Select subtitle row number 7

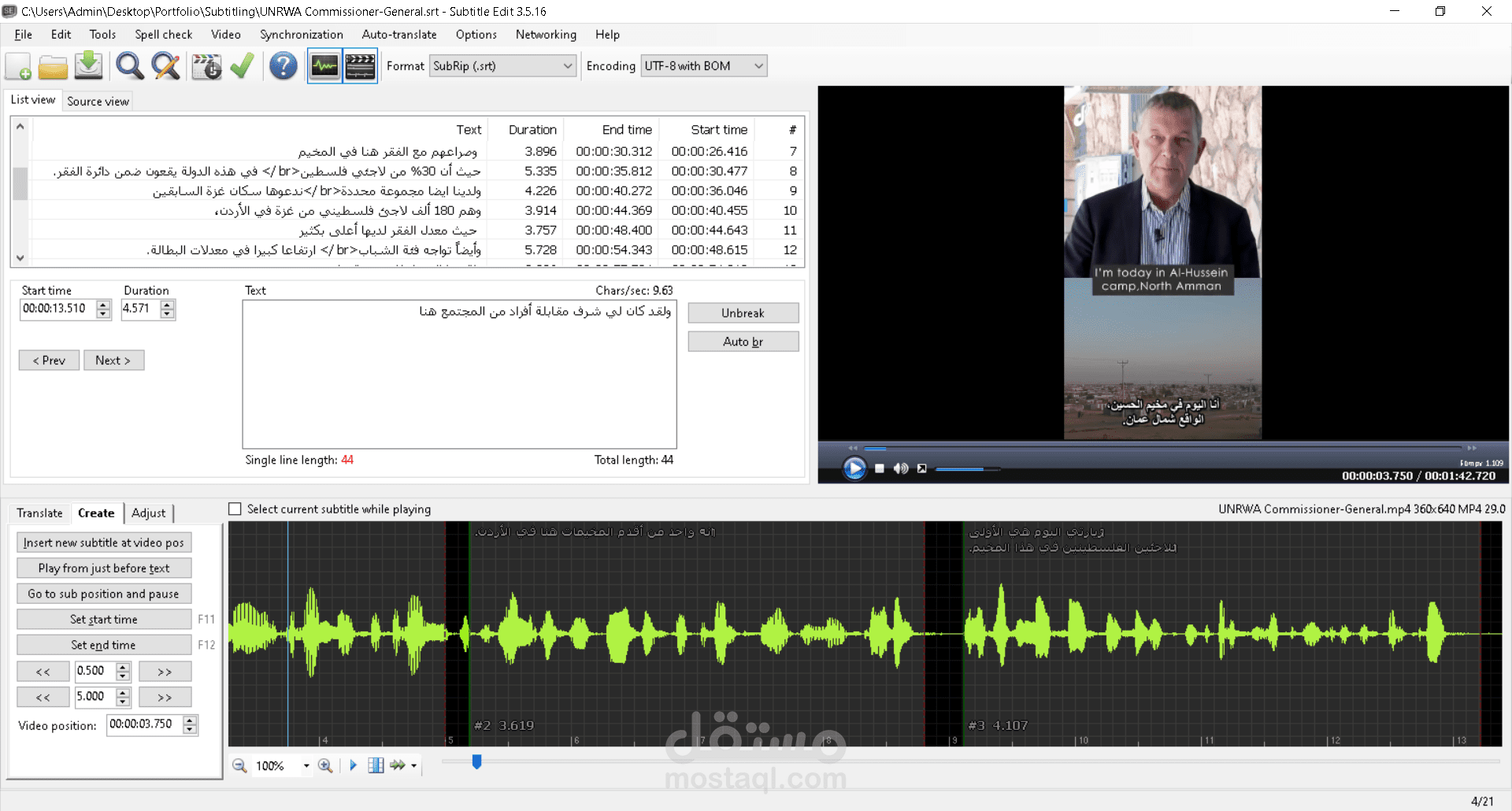pyautogui.click(x=417, y=151)
